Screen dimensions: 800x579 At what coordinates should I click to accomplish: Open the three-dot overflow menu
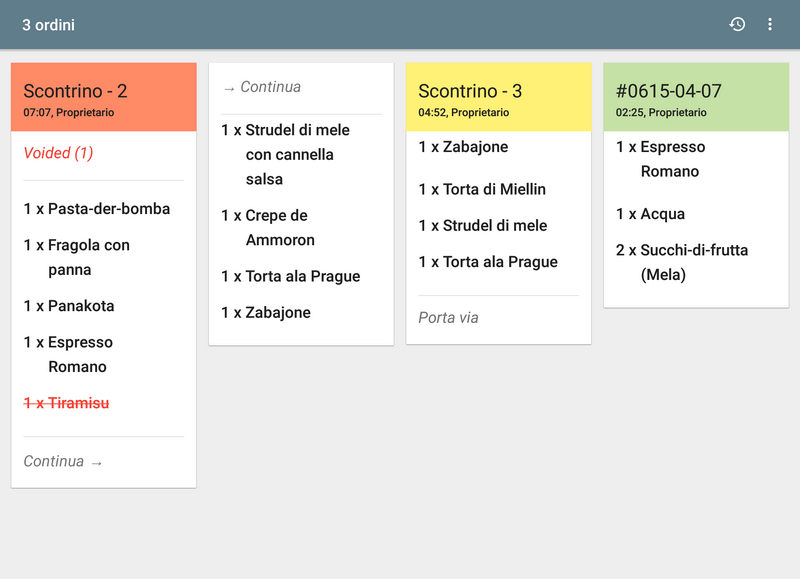[x=770, y=24]
